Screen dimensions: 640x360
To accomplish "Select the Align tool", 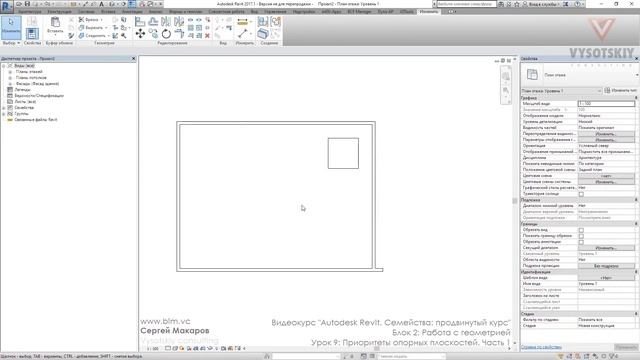I will click(140, 22).
